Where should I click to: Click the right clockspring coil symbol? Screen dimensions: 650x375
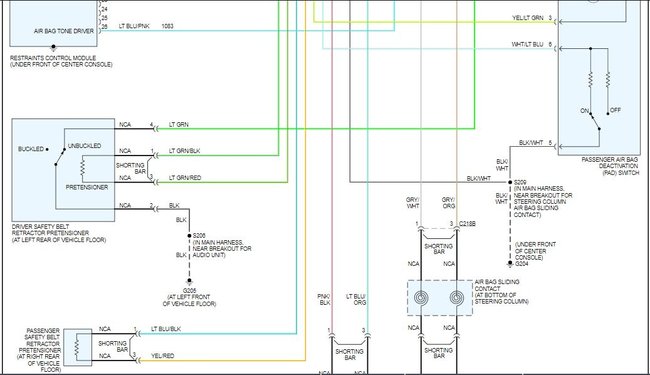click(457, 298)
